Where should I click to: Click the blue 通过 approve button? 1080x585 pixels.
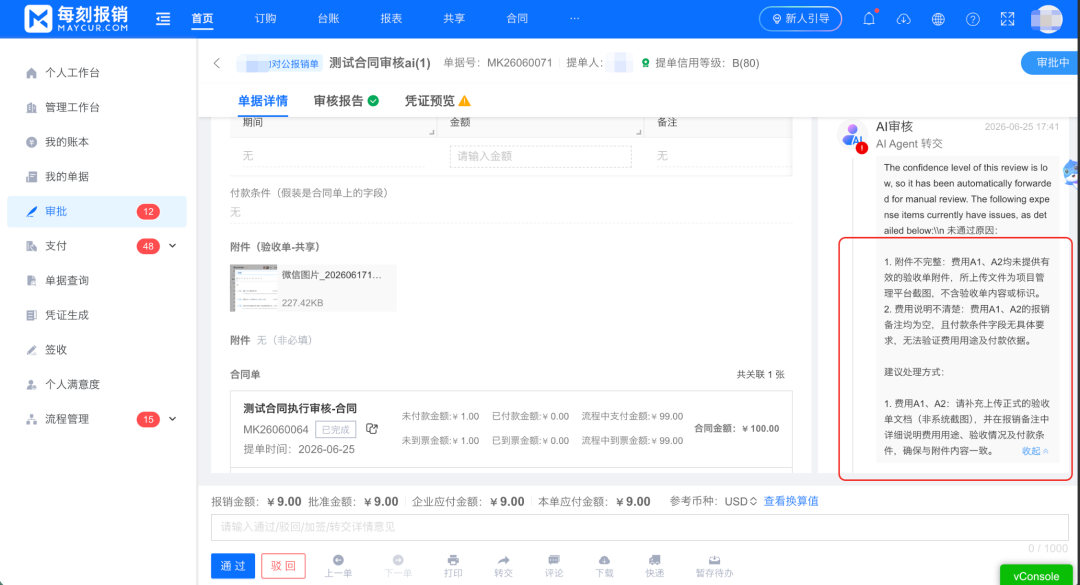pos(233,566)
